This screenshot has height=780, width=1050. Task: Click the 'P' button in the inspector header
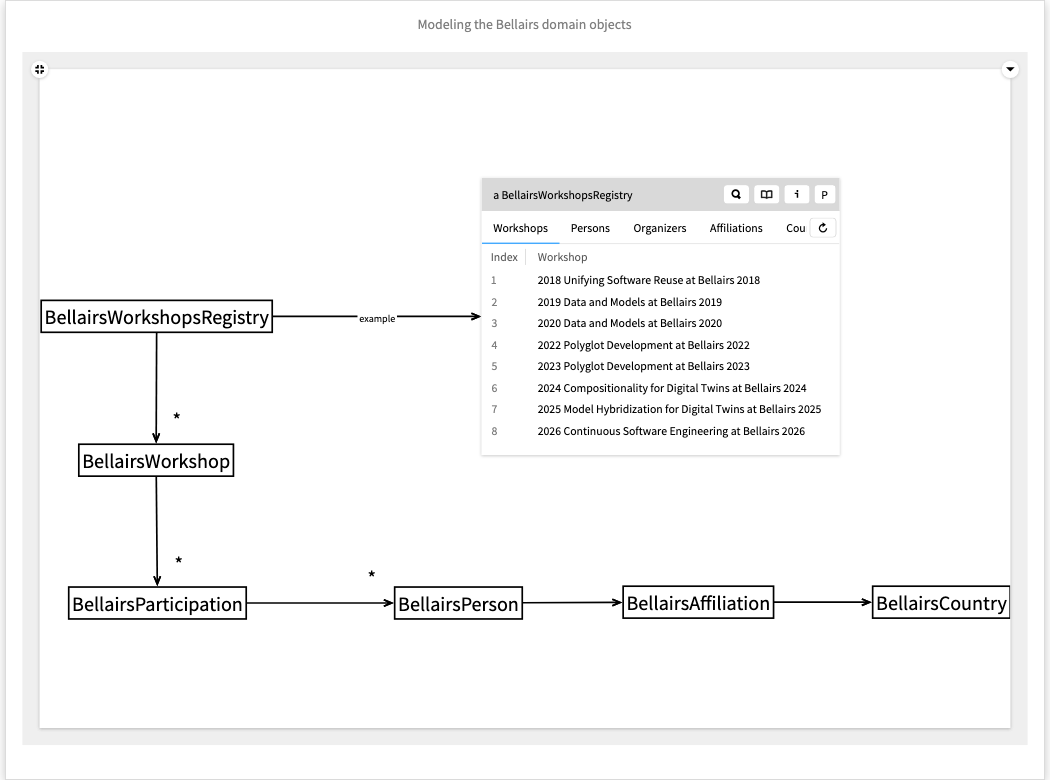[x=825, y=195]
